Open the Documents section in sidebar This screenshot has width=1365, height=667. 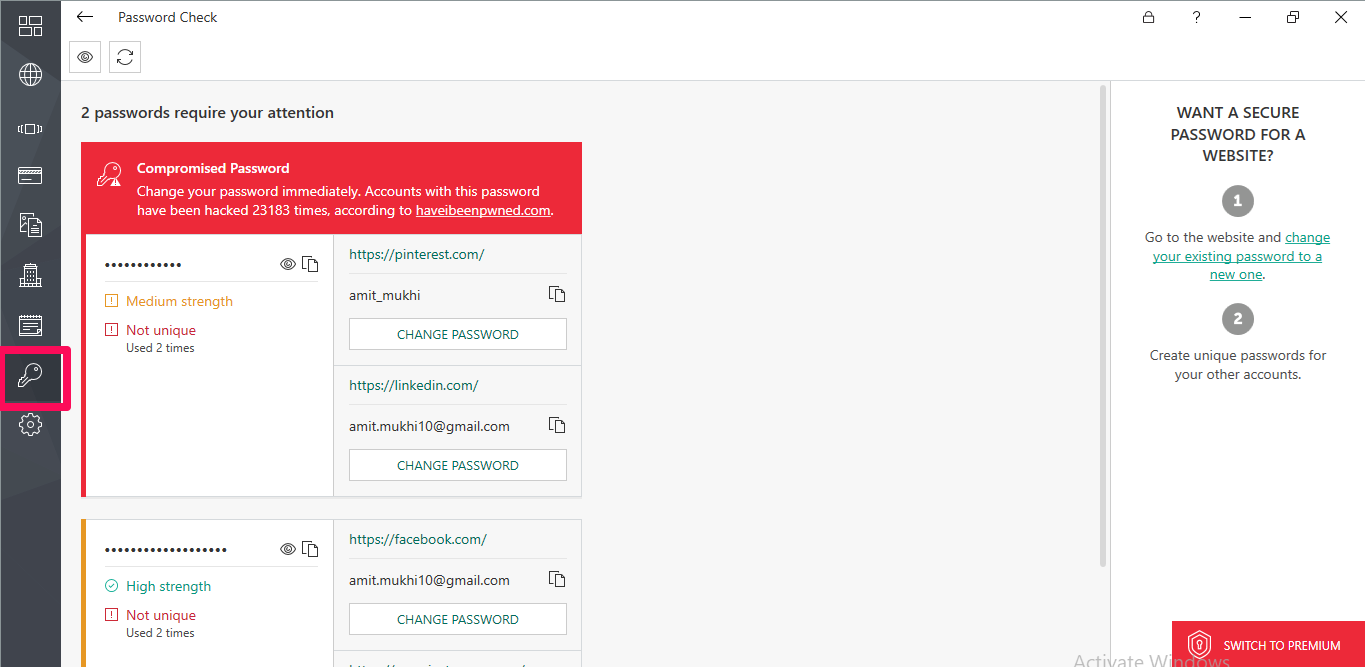coord(30,224)
